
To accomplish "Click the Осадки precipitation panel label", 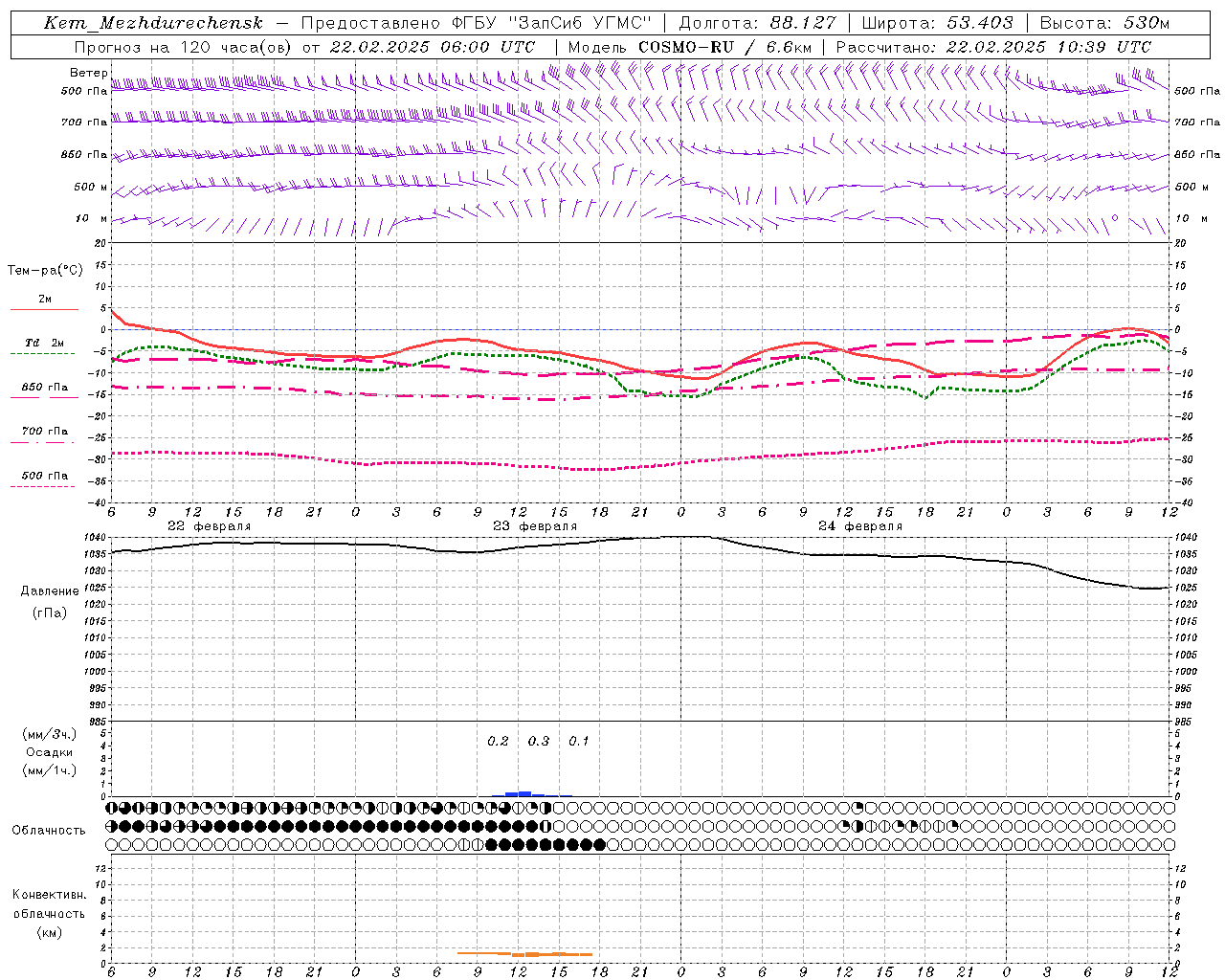I will click(49, 752).
